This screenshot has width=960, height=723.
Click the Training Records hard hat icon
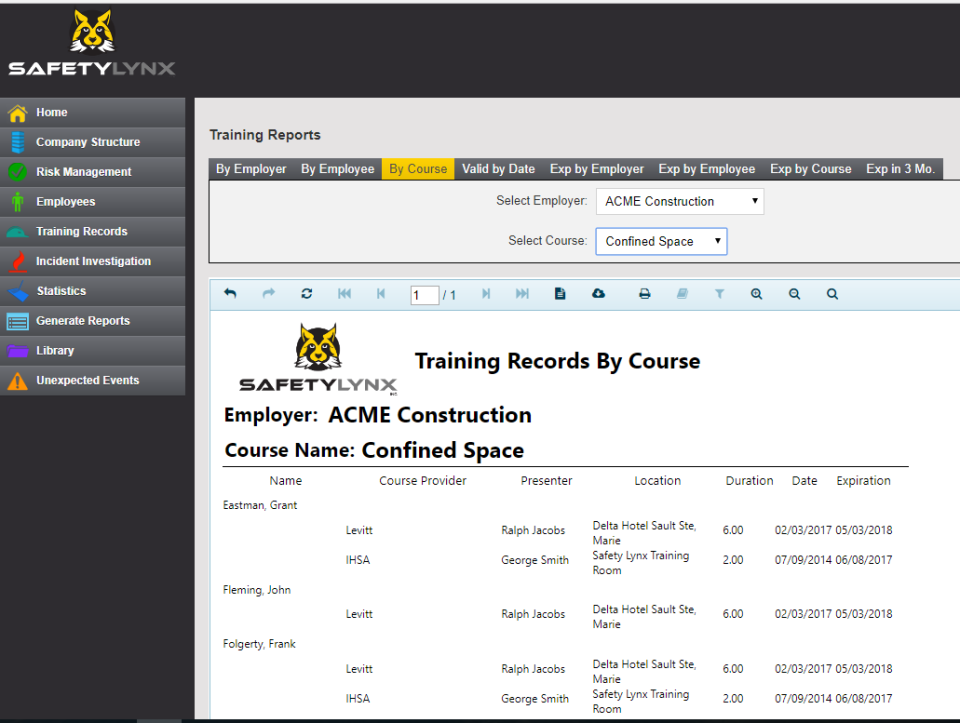coord(17,232)
